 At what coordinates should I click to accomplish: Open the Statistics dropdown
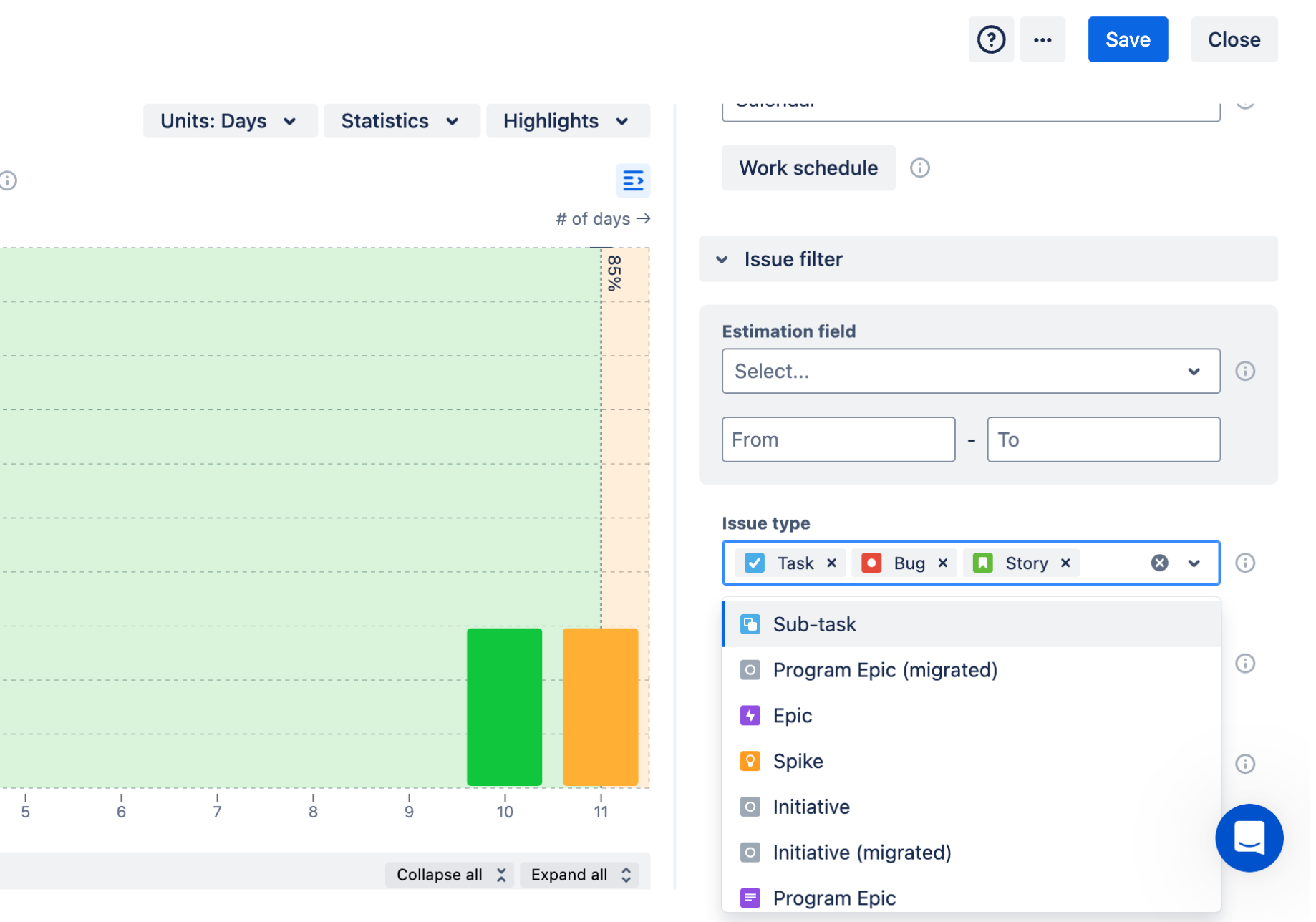(401, 120)
